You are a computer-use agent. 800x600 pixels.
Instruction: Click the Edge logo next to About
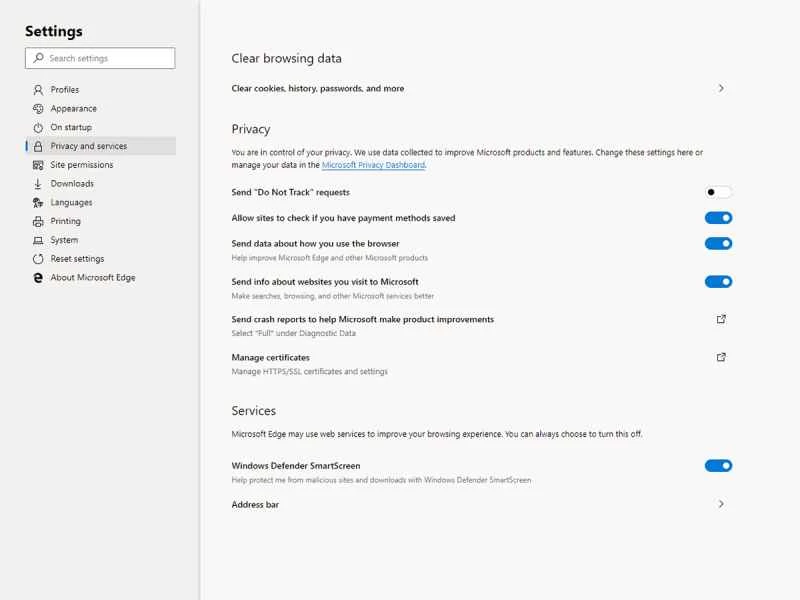(38, 277)
